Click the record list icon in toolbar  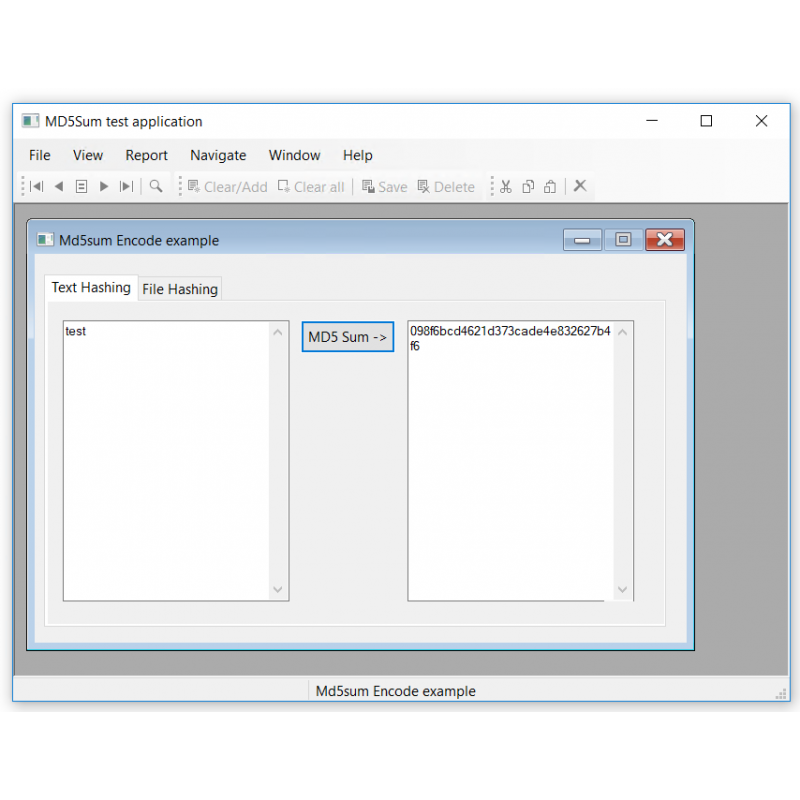click(82, 186)
